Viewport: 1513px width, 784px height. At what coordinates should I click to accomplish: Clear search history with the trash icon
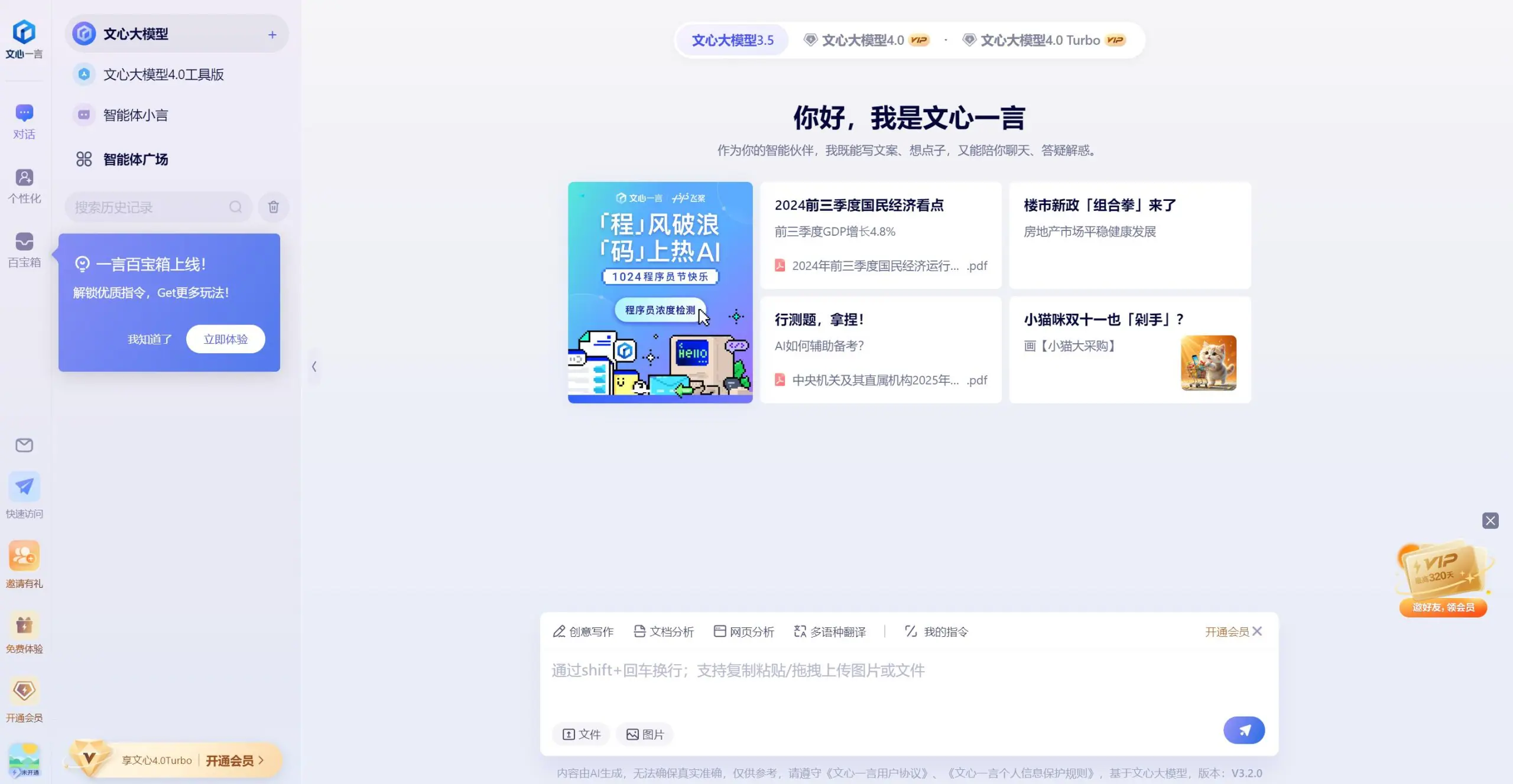coord(273,207)
